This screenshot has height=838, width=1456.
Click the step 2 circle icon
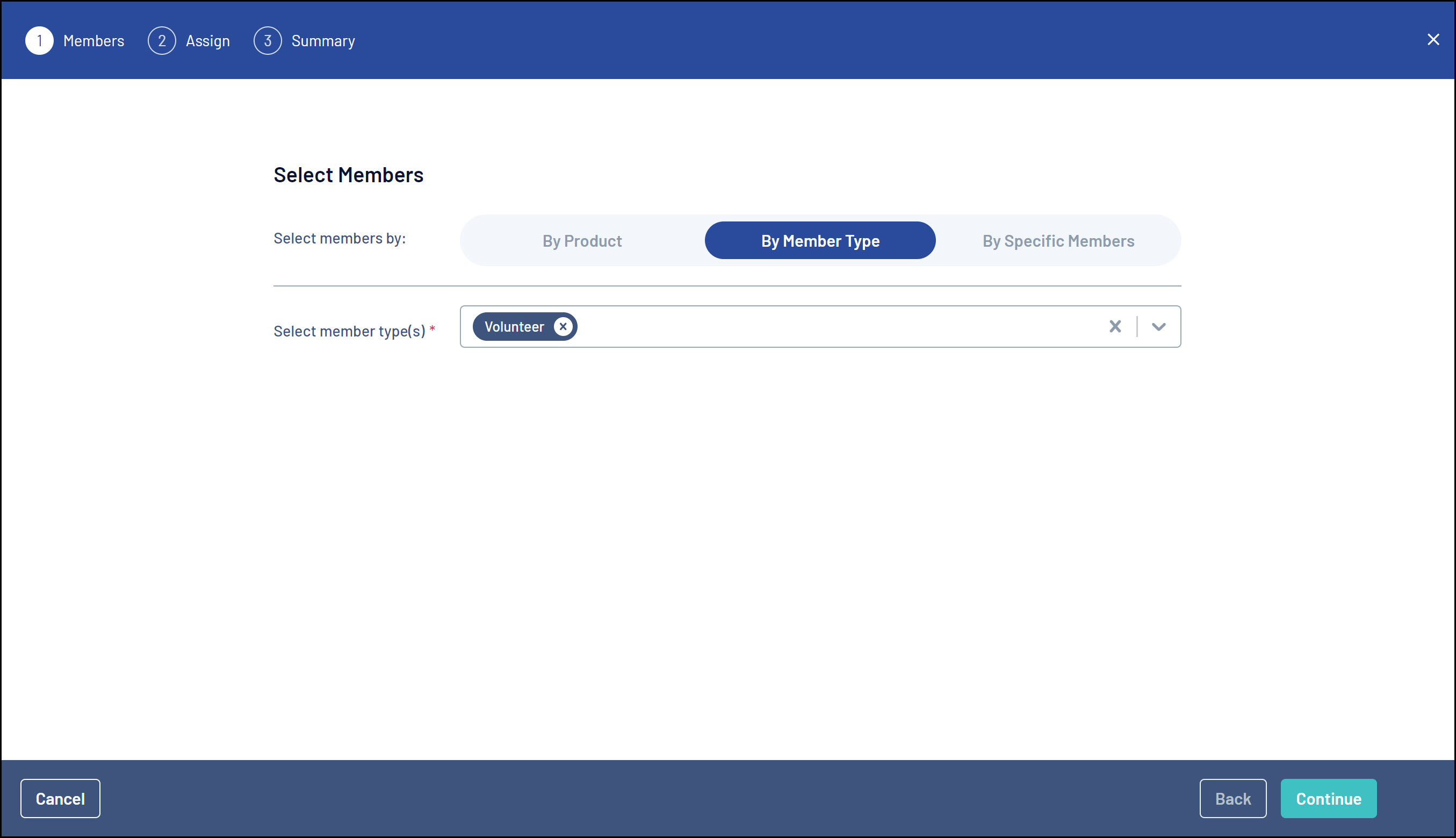(162, 41)
